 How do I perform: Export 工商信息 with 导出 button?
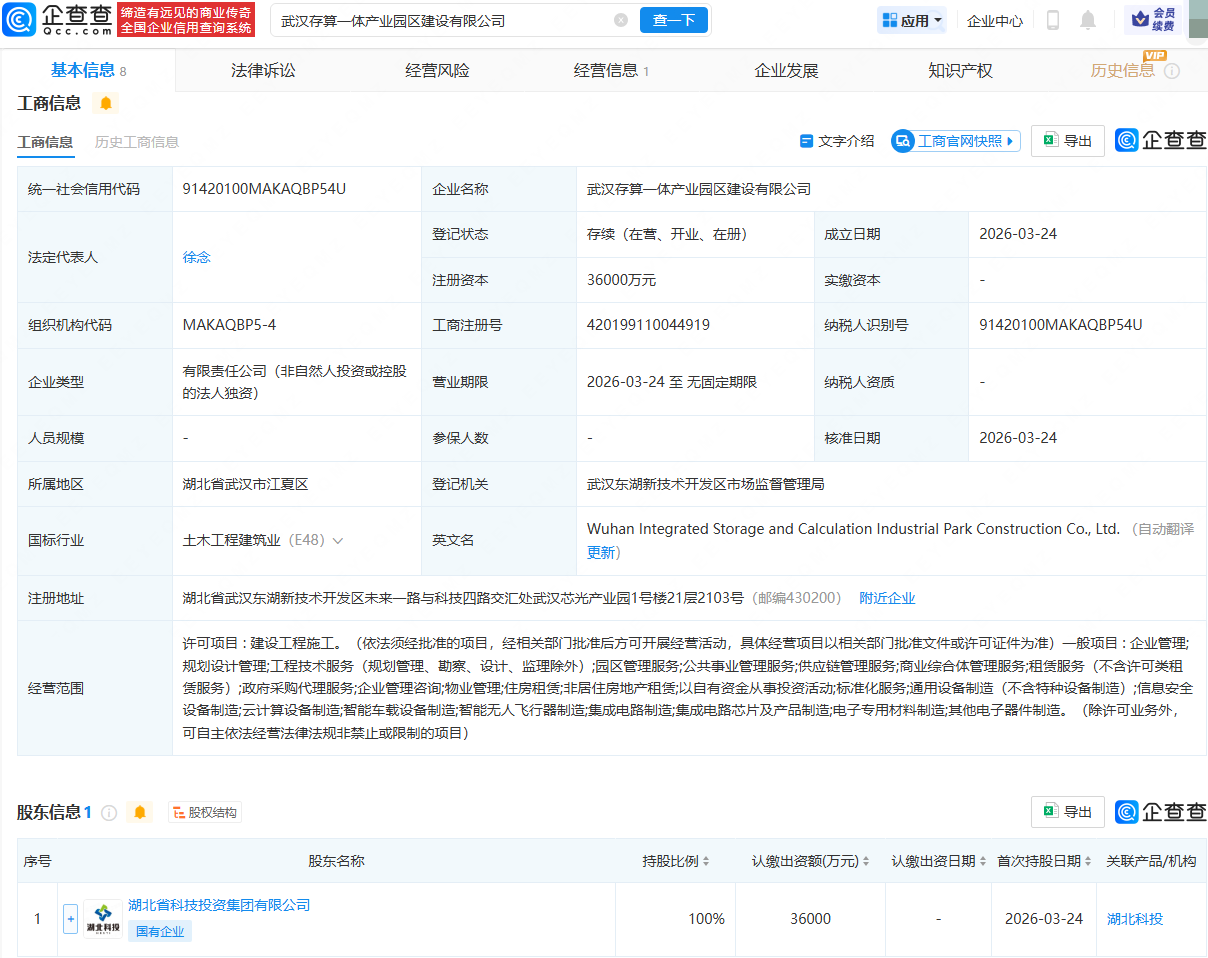pos(1067,141)
